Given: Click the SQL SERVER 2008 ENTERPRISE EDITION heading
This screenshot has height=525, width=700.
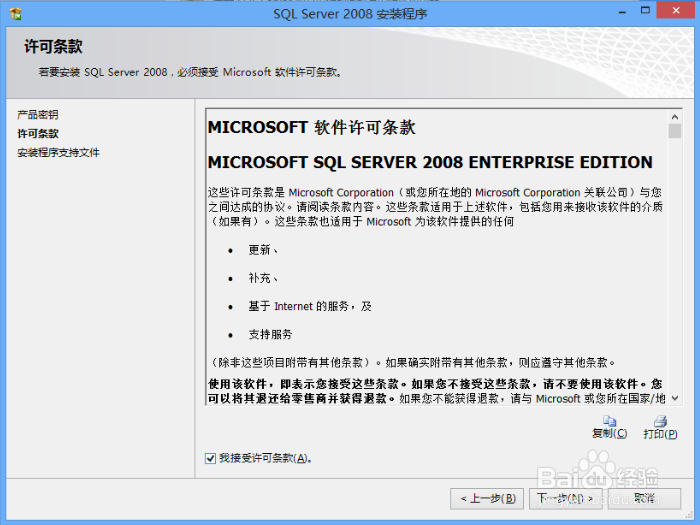Looking at the screenshot, I should (x=430, y=162).
